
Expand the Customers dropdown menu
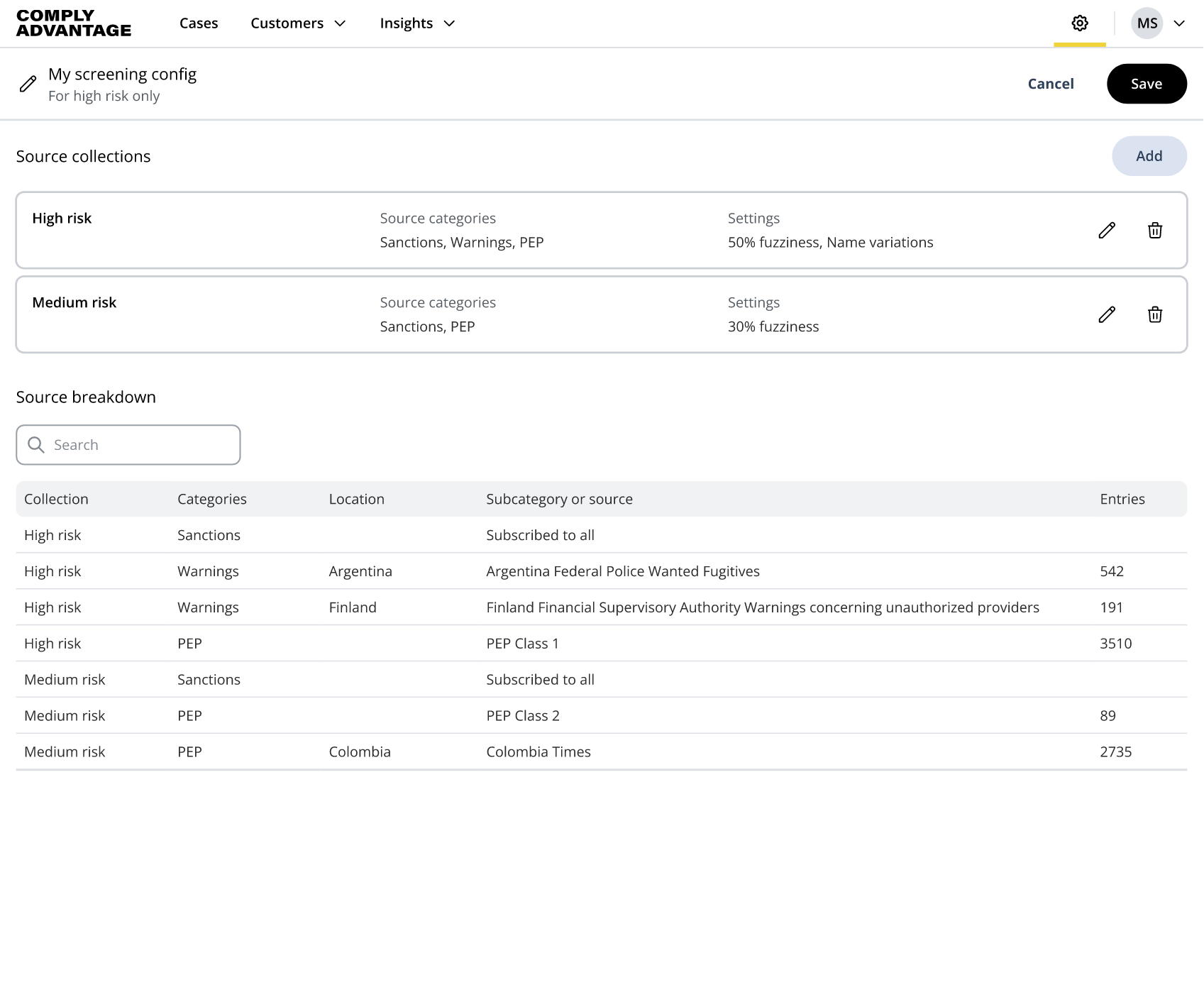(x=298, y=23)
